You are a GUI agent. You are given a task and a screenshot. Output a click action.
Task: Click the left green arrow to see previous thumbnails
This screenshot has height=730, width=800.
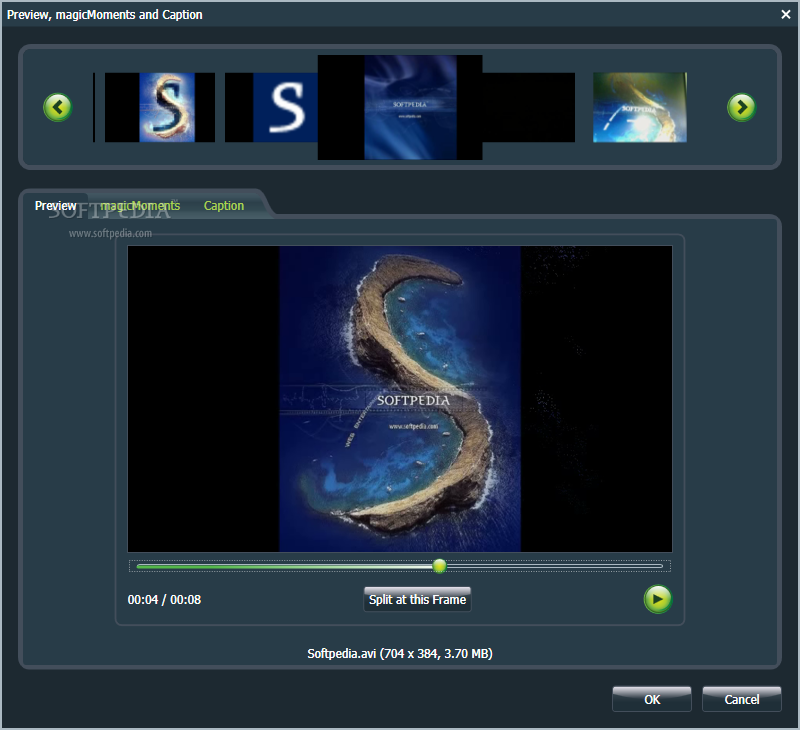click(58, 107)
